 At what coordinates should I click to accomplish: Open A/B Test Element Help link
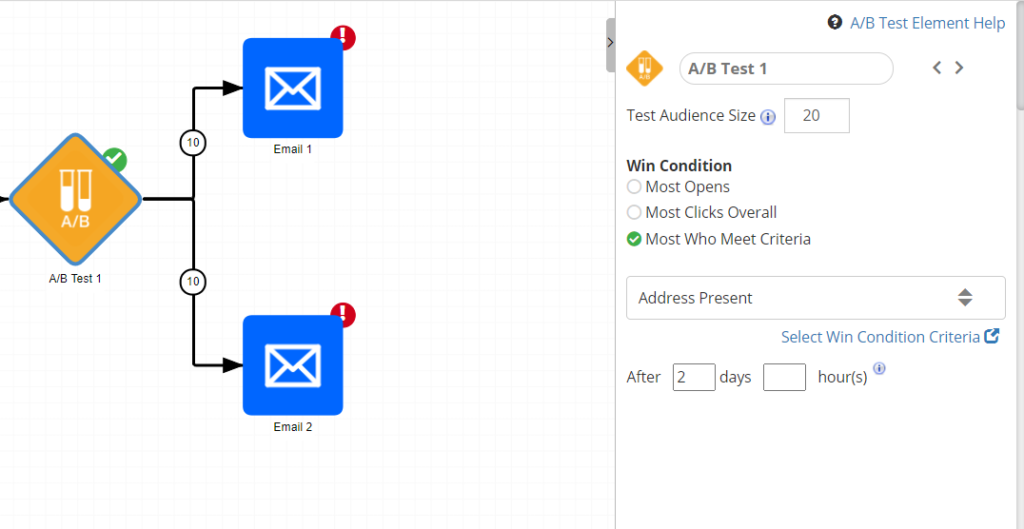click(x=926, y=23)
